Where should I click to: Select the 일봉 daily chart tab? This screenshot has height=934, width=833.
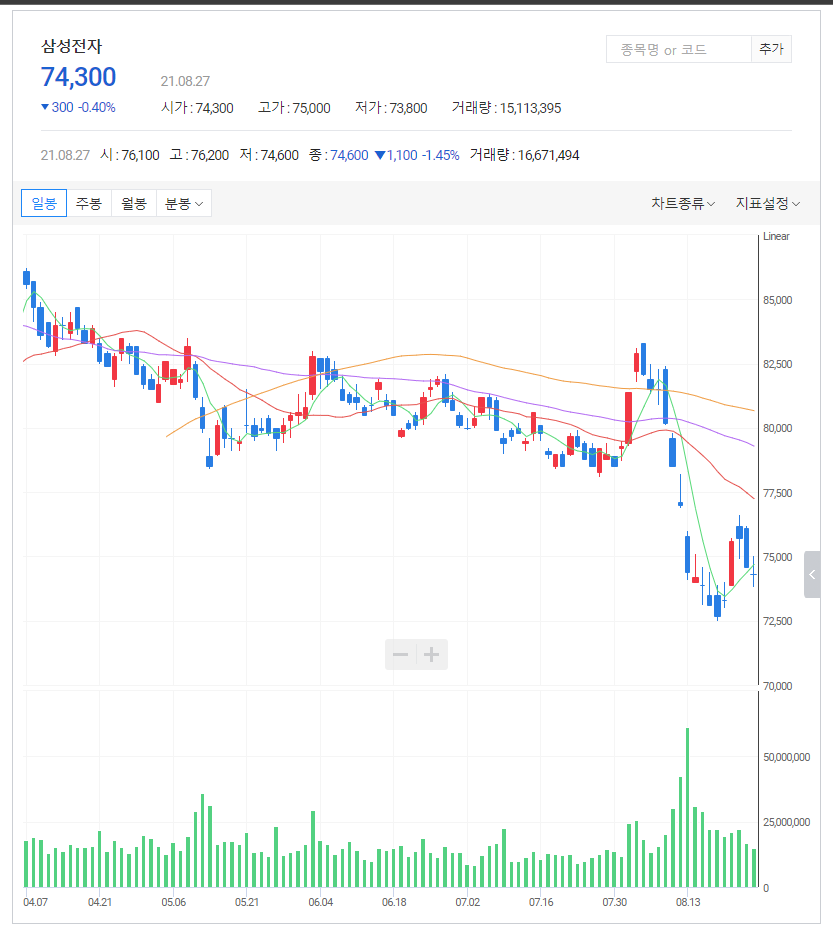[44, 203]
